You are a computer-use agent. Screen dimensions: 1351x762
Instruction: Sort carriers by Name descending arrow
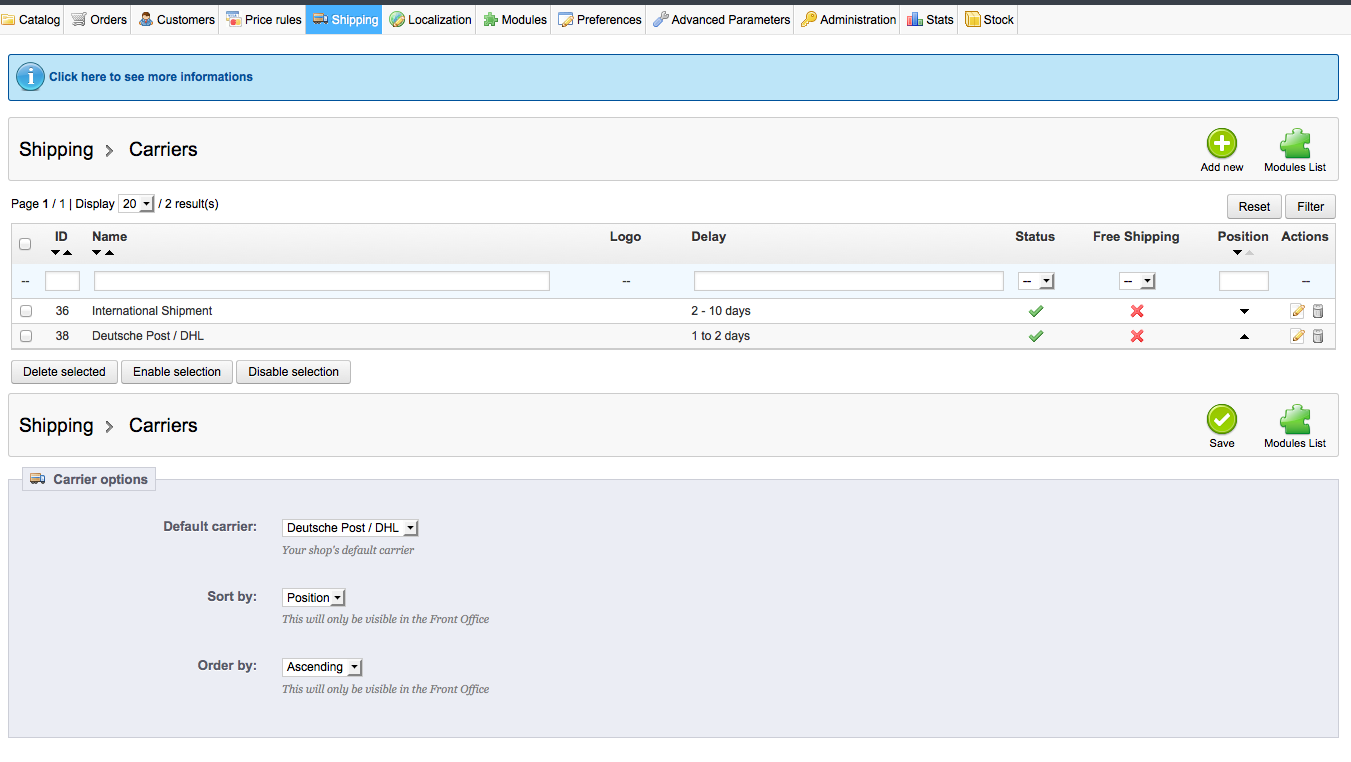coord(97,253)
